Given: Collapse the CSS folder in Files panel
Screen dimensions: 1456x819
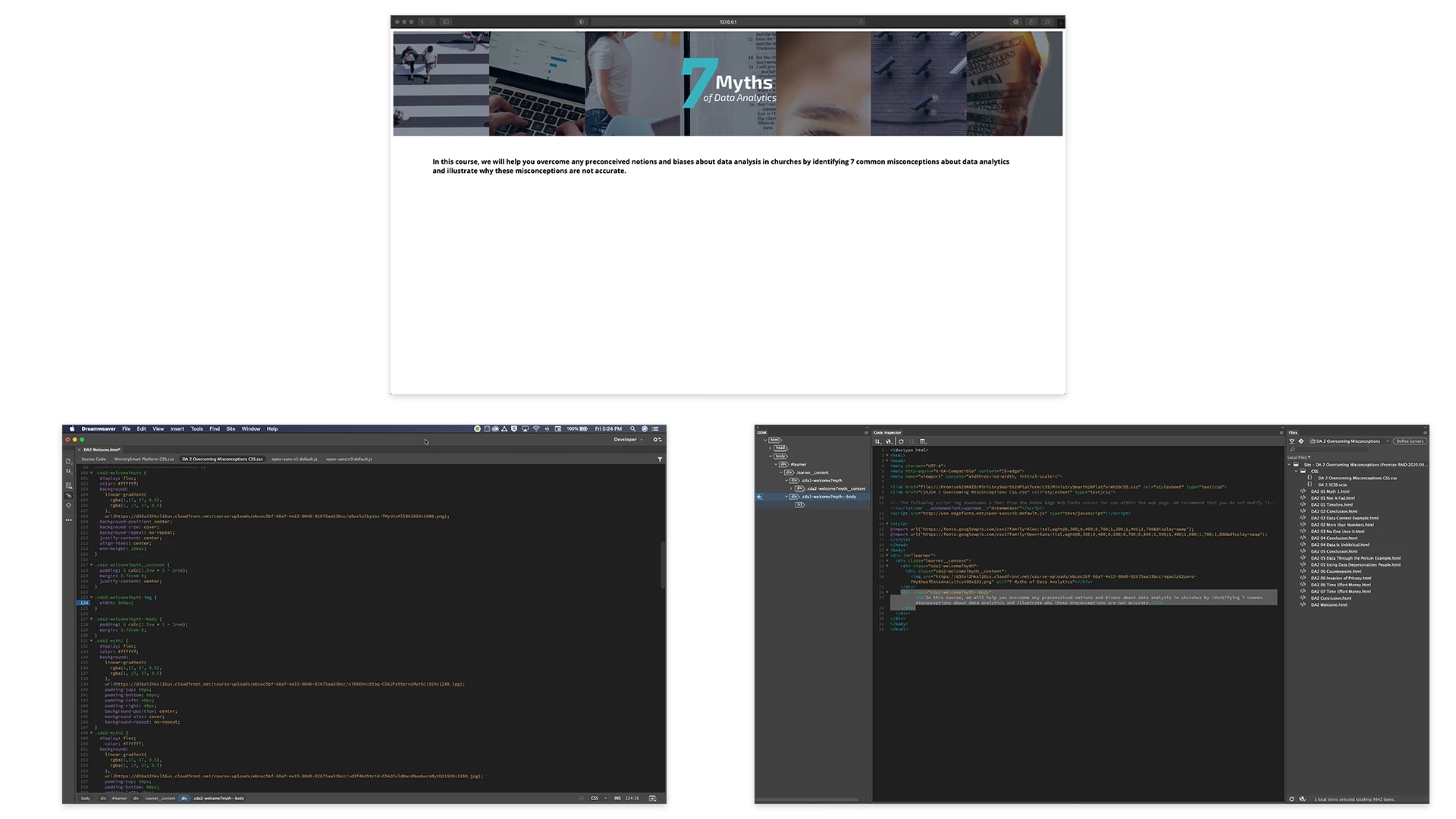Looking at the screenshot, I should point(1296,472).
